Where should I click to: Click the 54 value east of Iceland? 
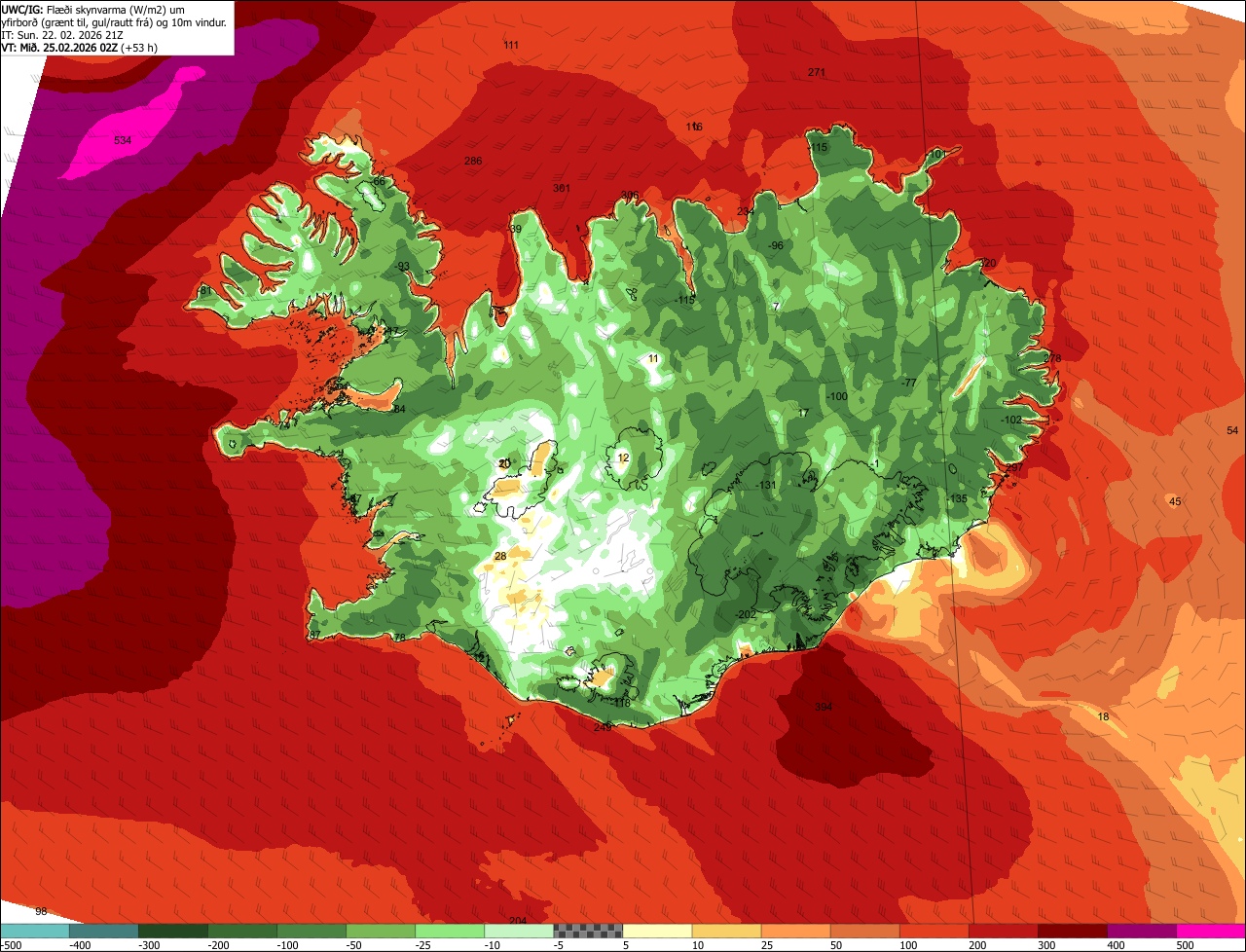[1232, 431]
